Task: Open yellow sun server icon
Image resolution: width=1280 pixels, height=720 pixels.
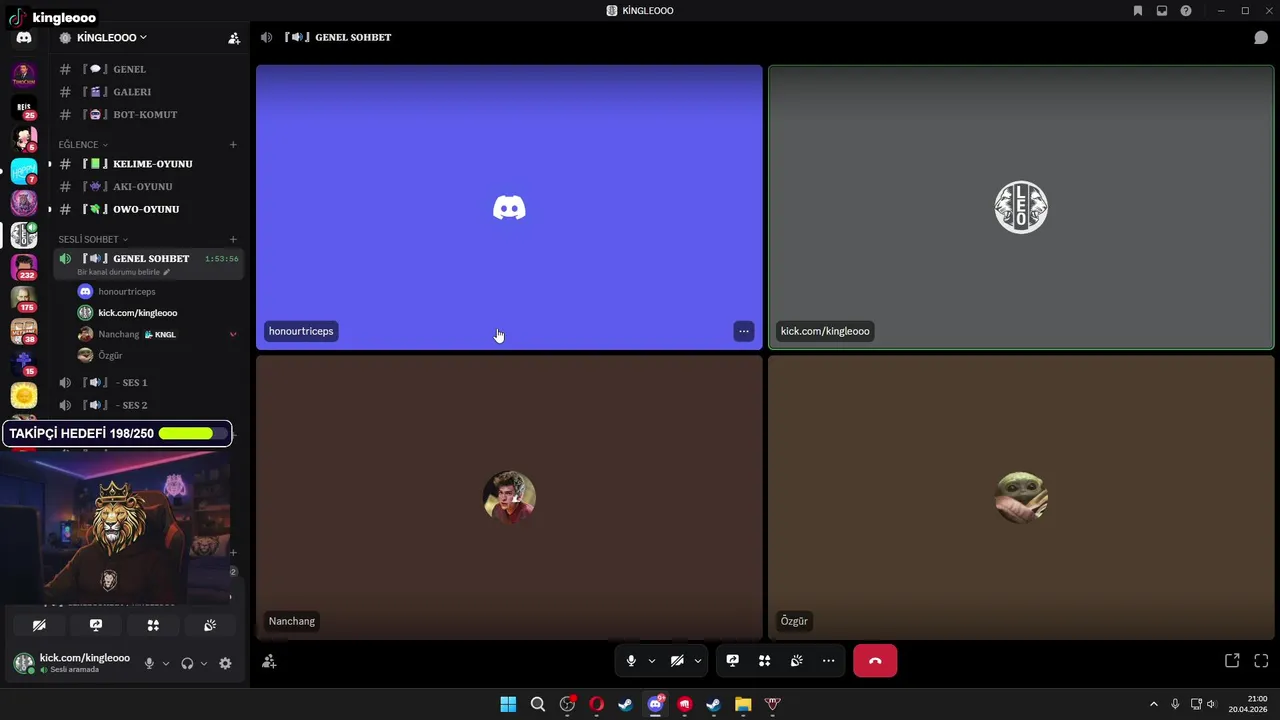Action: [24, 396]
